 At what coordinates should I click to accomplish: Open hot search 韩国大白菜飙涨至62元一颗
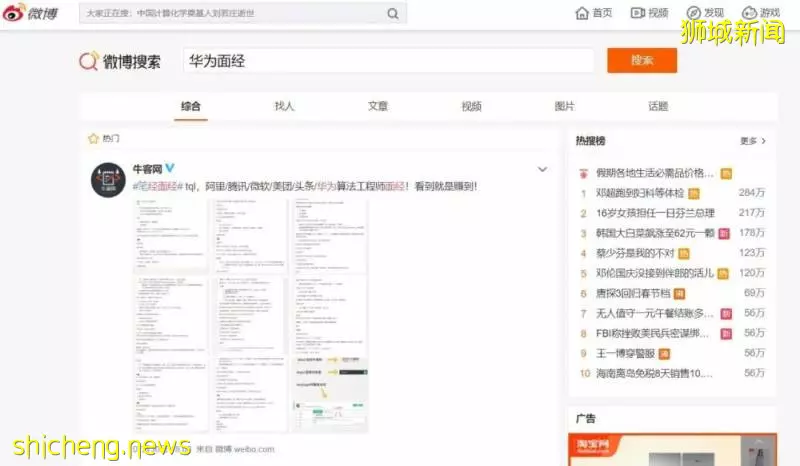(x=655, y=233)
